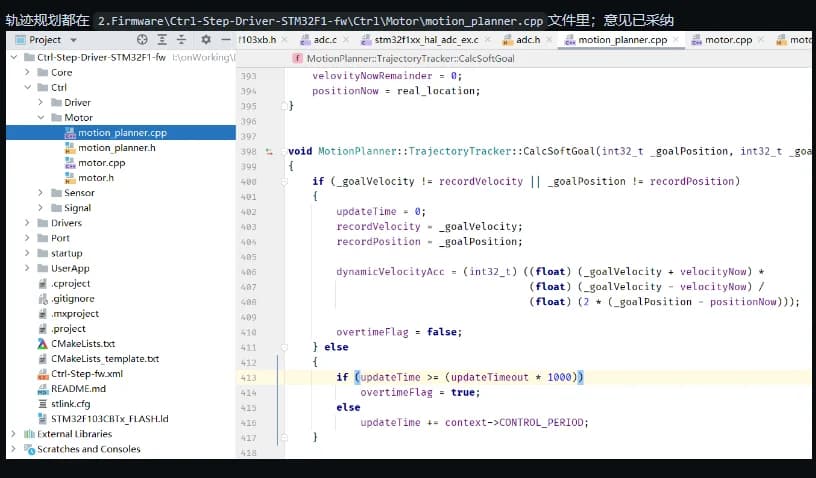Click line number 413 in gutter
This screenshot has height=478, width=816.
coord(248,378)
